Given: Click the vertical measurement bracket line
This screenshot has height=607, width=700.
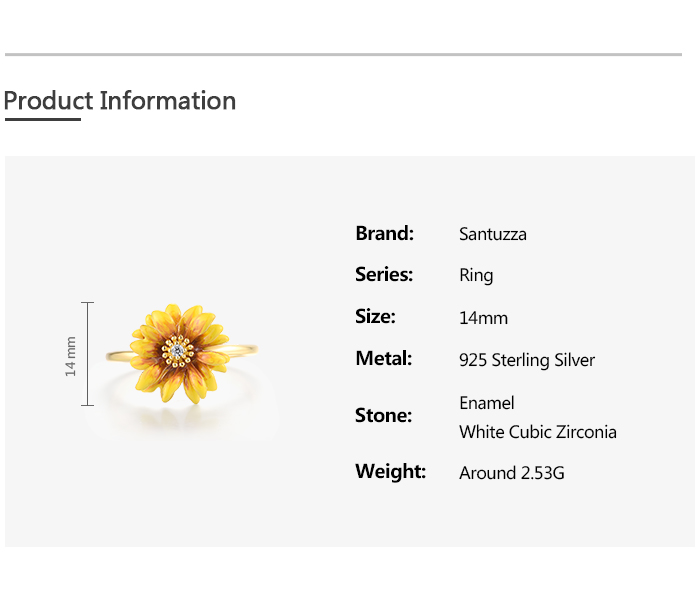Looking at the screenshot, I should tap(88, 354).
